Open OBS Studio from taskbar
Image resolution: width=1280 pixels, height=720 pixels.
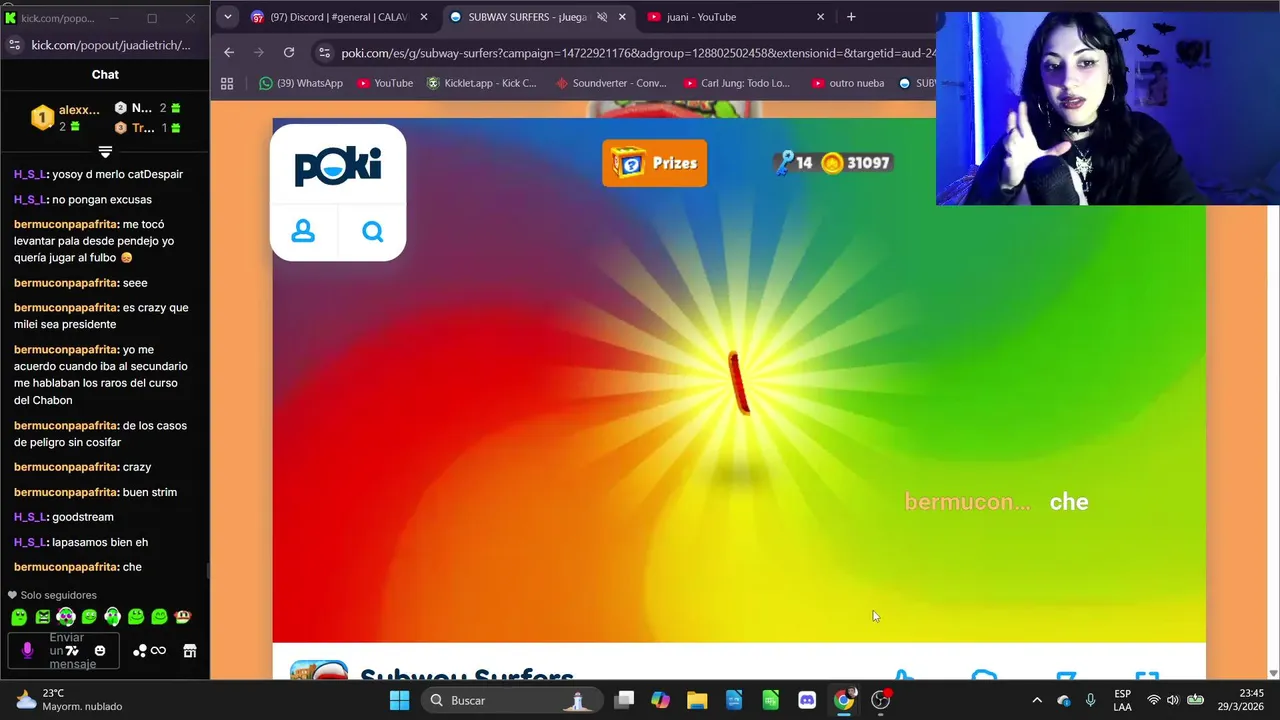tap(880, 700)
